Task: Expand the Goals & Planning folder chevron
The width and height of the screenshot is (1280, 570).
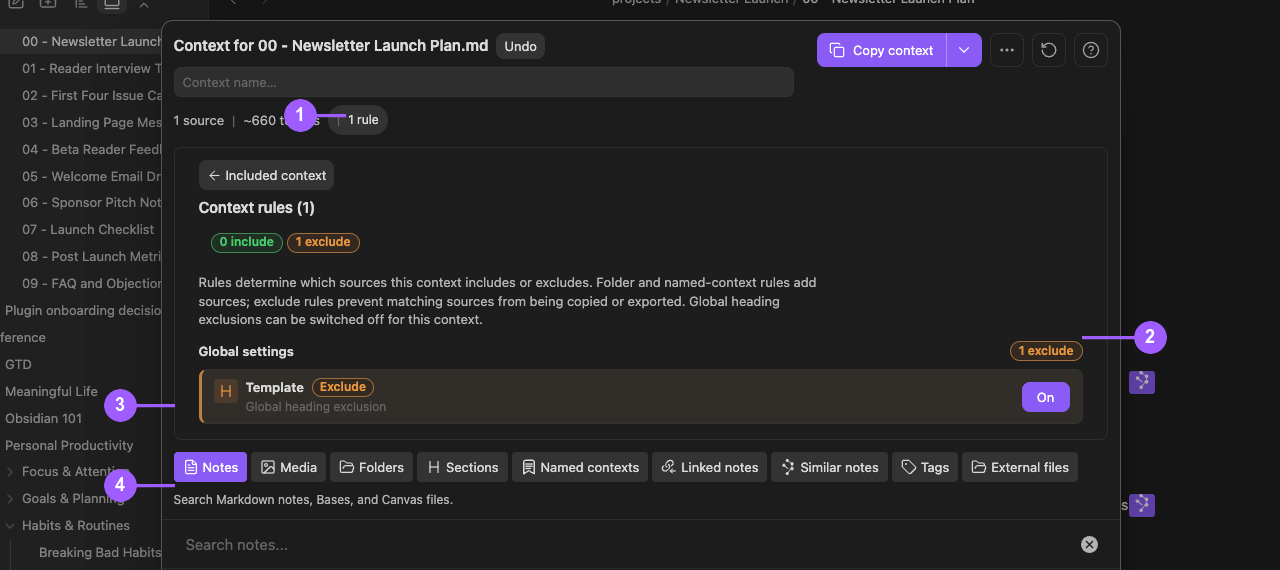Action: (10, 499)
